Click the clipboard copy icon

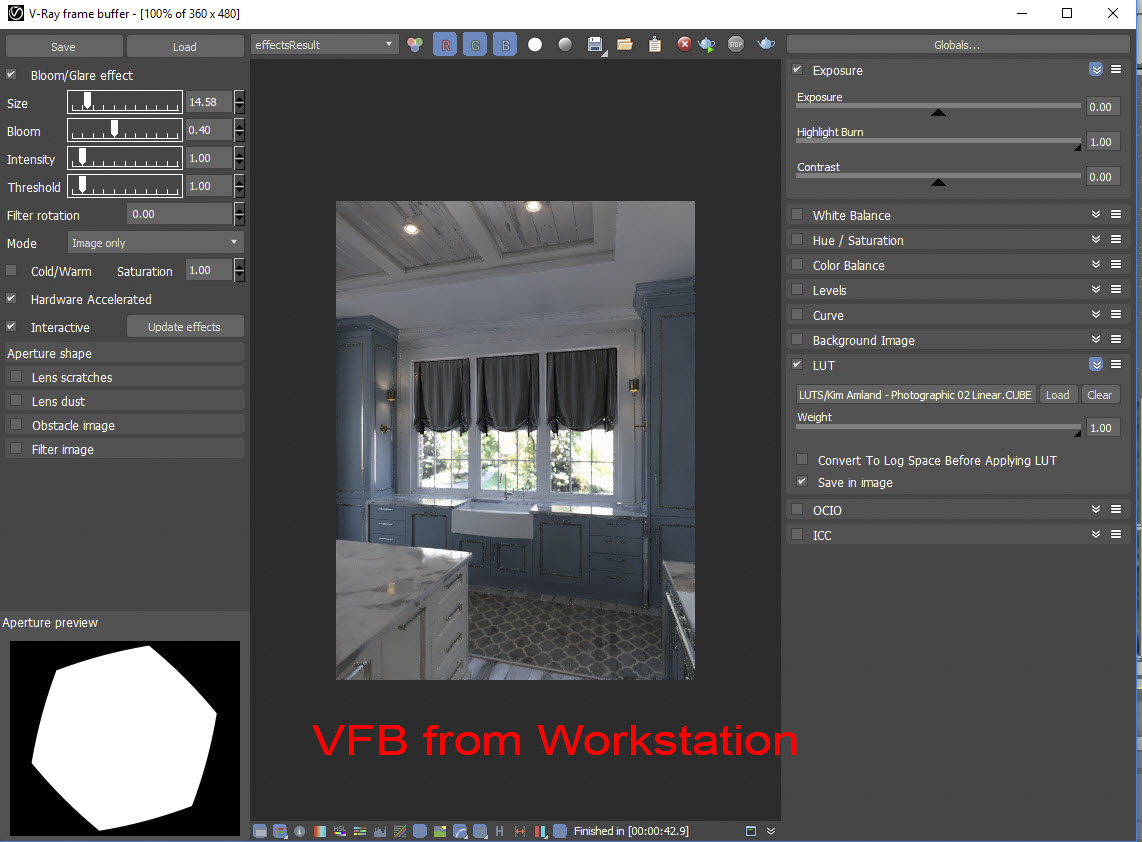[x=655, y=45]
